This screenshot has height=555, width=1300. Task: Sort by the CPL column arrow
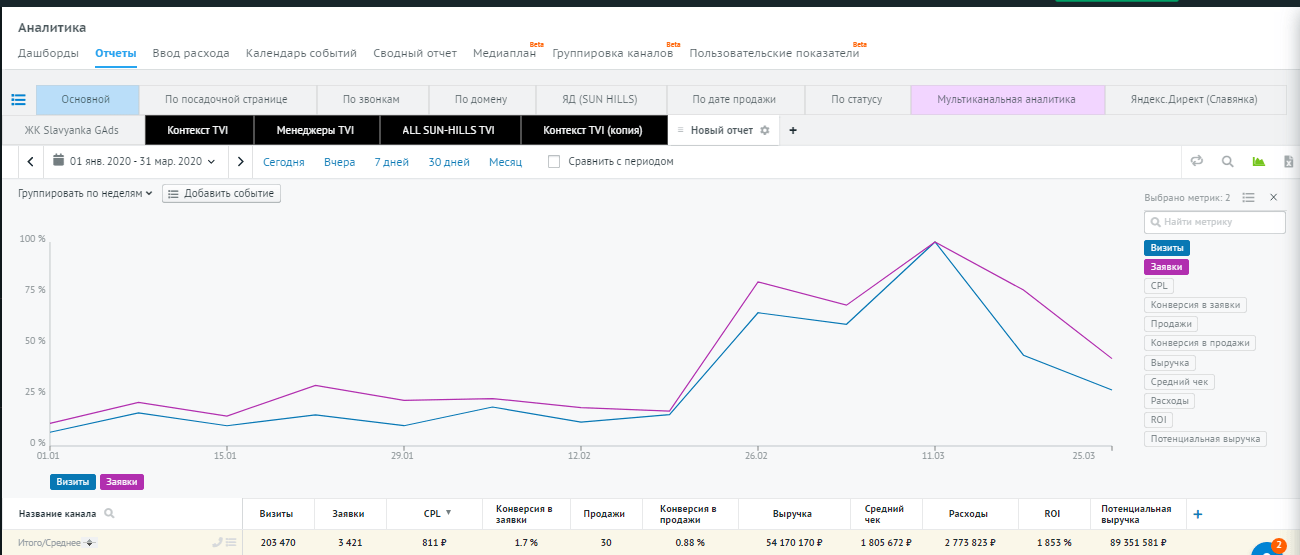(x=448, y=513)
